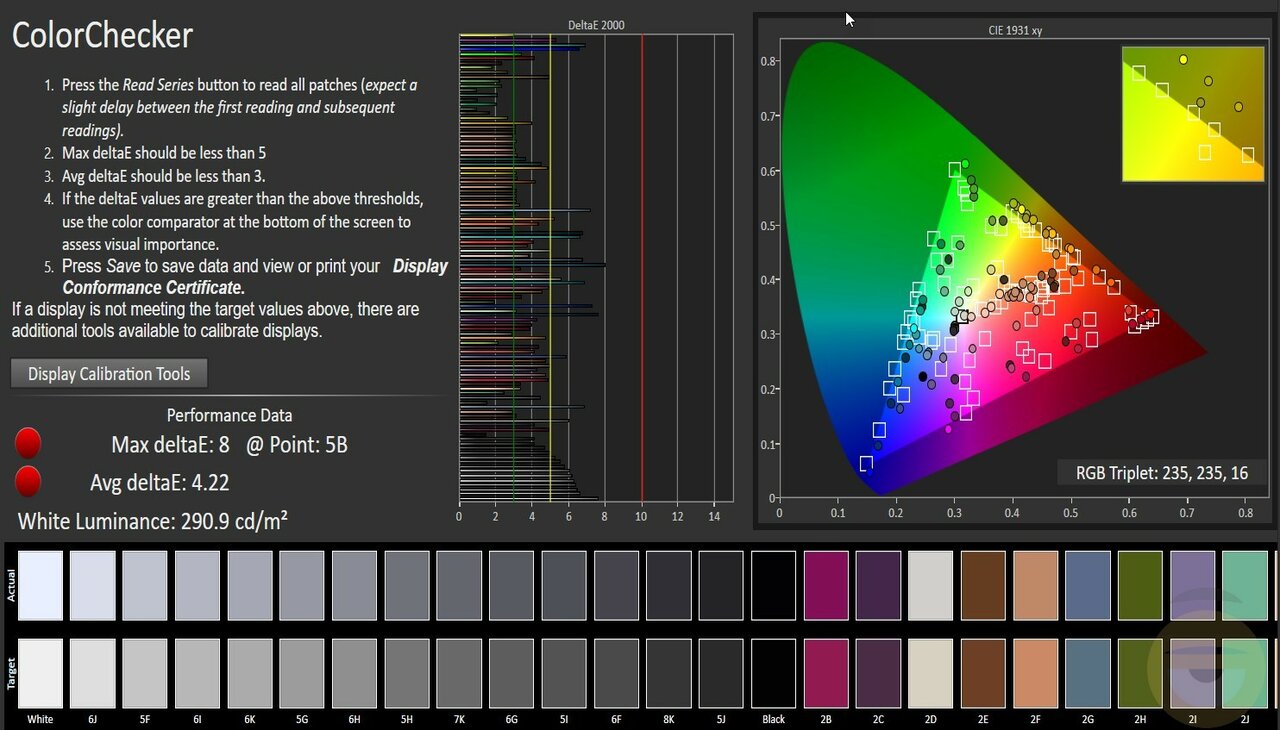The width and height of the screenshot is (1280, 730).
Task: Select the Actual swatch for patch 6G
Action: 512,586
